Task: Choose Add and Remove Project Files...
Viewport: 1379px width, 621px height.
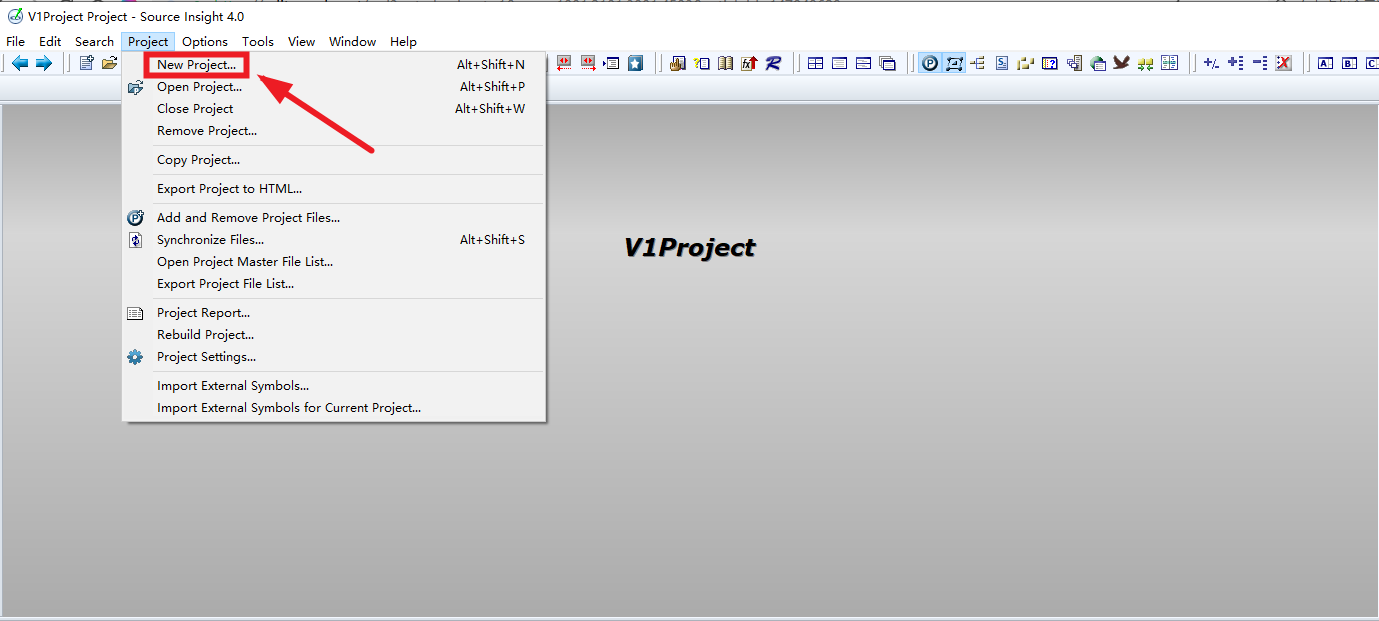Action: click(x=334, y=218)
